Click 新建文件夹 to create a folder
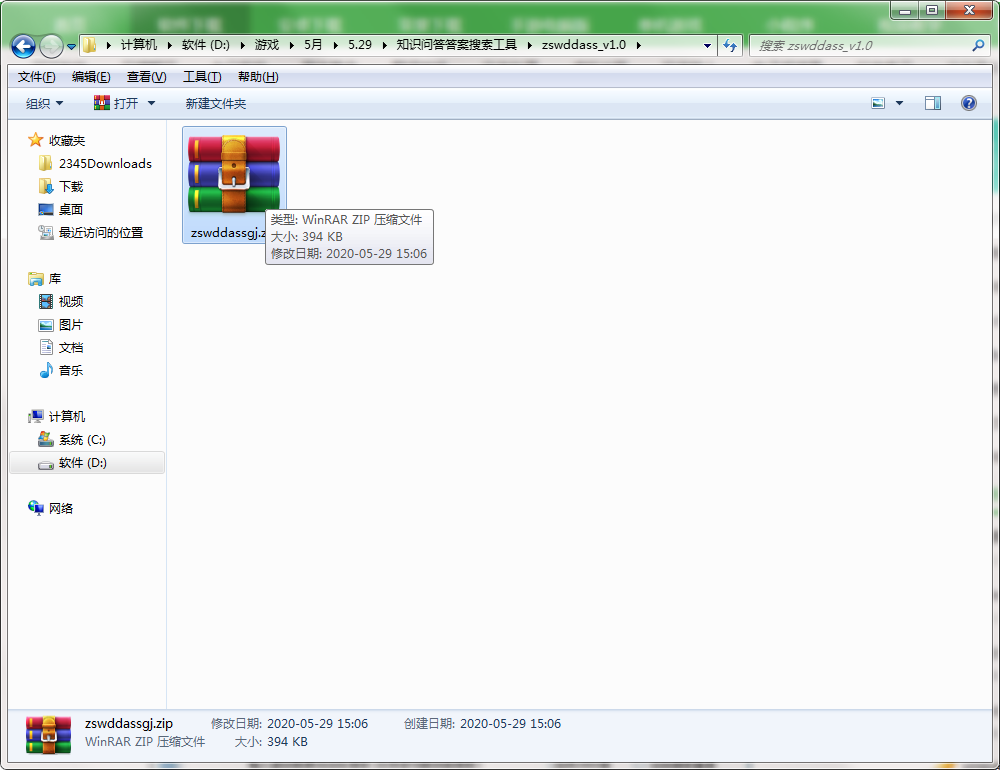Viewport: 1000px width, 770px height. click(x=216, y=103)
